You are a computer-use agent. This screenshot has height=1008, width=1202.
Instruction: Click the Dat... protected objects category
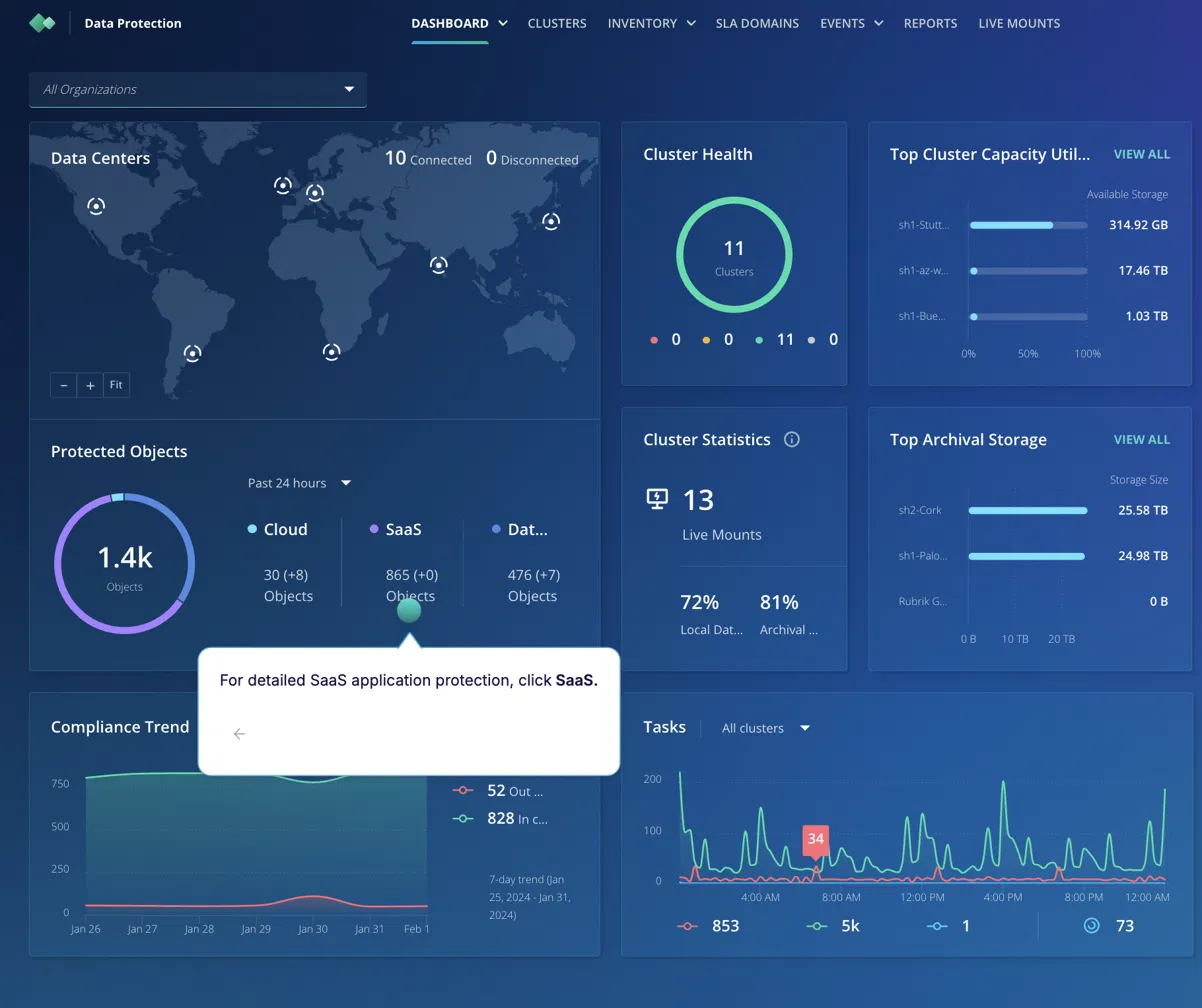[x=519, y=529]
